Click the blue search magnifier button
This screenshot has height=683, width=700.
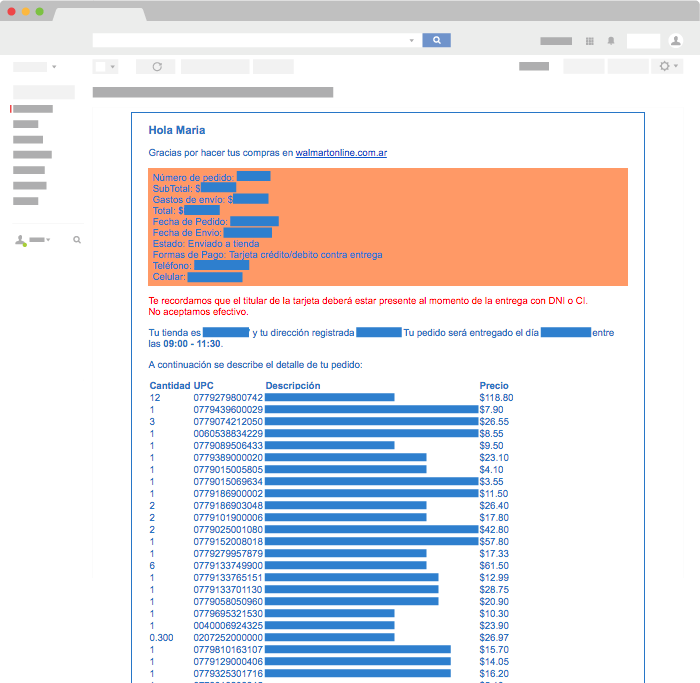click(x=436, y=40)
